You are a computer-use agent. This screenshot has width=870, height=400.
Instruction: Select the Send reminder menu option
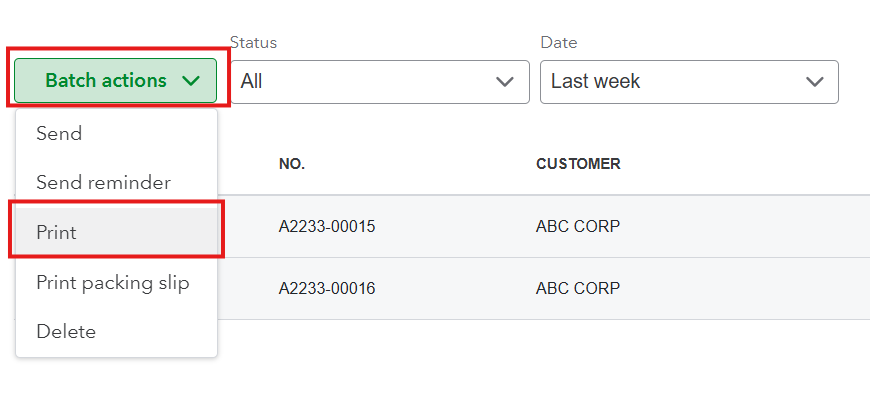[x=103, y=183]
